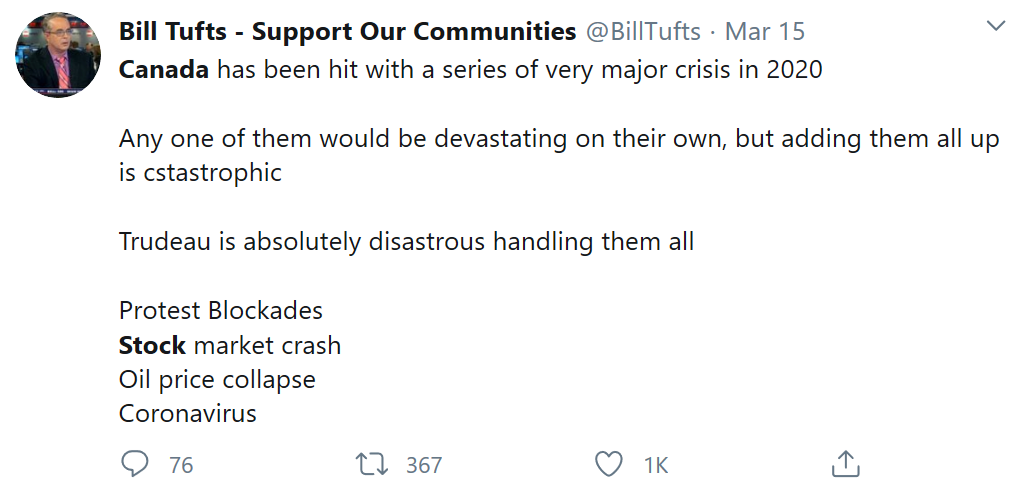Viewport: 1020px width, 492px height.
Task: Open Bill Tufts' profile picture
Action: (x=58, y=56)
